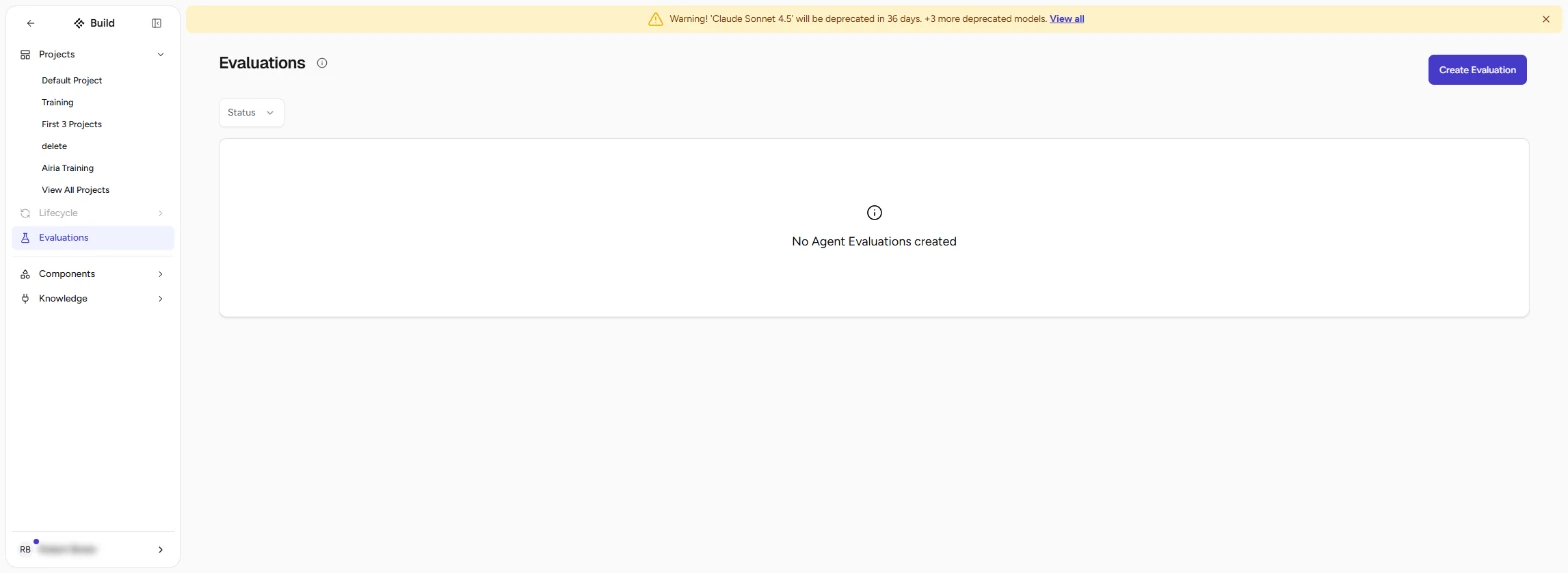Follow the View all link in banner
This screenshot has height=573, width=1568.
tap(1067, 19)
